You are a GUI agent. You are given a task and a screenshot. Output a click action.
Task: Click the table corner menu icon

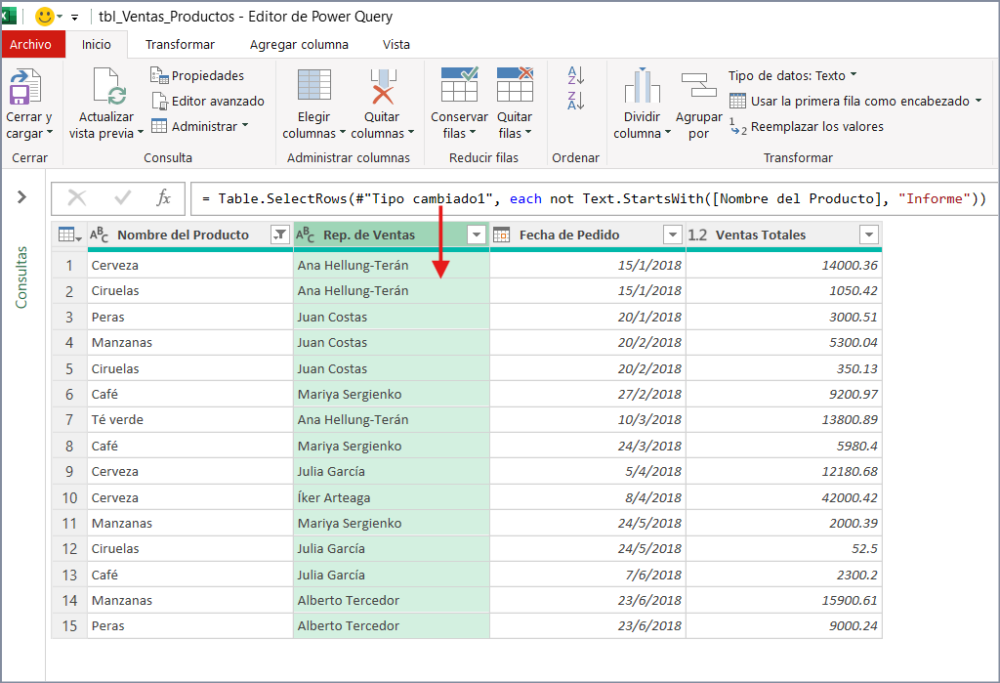click(x=70, y=235)
